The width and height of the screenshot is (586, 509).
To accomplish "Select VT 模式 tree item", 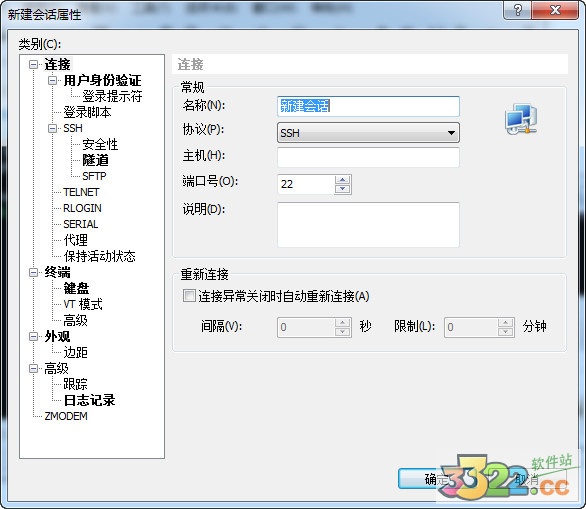I will (83, 305).
